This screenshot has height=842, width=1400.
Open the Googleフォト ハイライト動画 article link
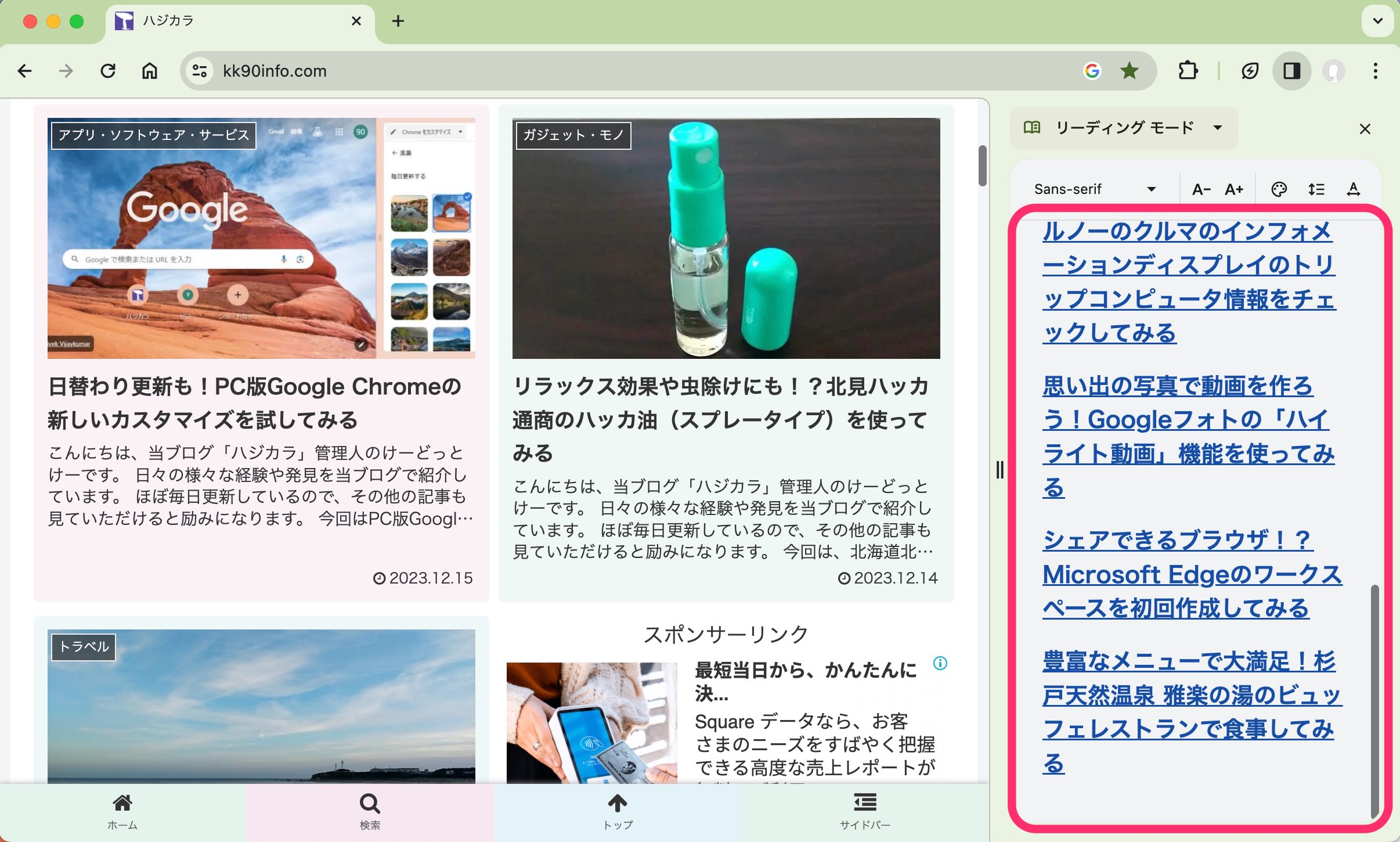click(1188, 437)
